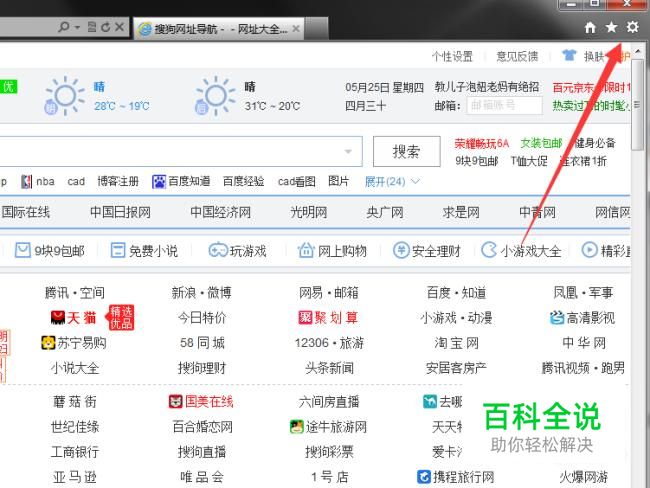Click the 苏宁易购 lion icon
The image size is (650, 488).
(x=48, y=343)
